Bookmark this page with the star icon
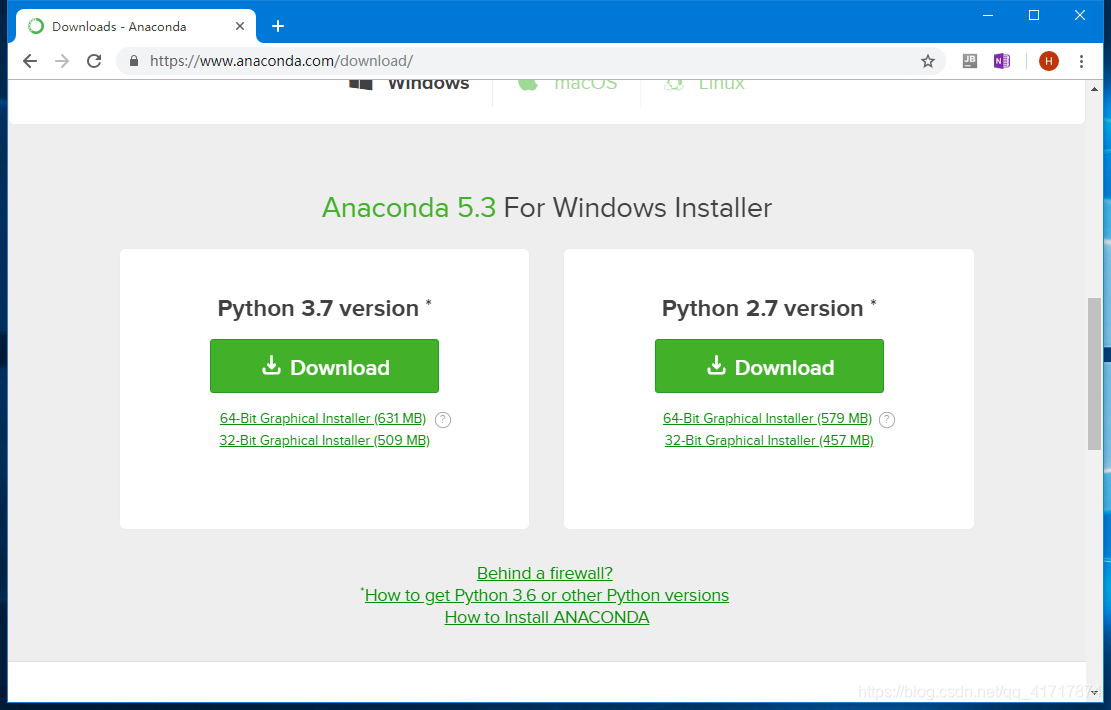This screenshot has width=1111, height=710. pos(927,61)
